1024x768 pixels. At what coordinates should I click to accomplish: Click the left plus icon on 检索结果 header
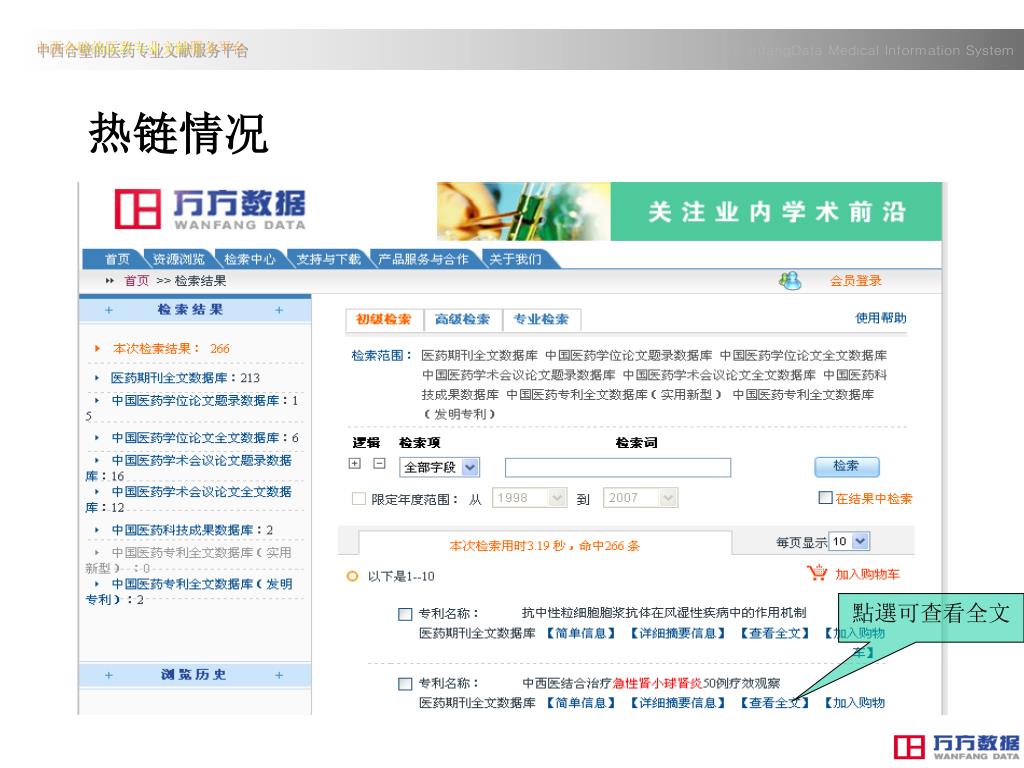point(109,310)
